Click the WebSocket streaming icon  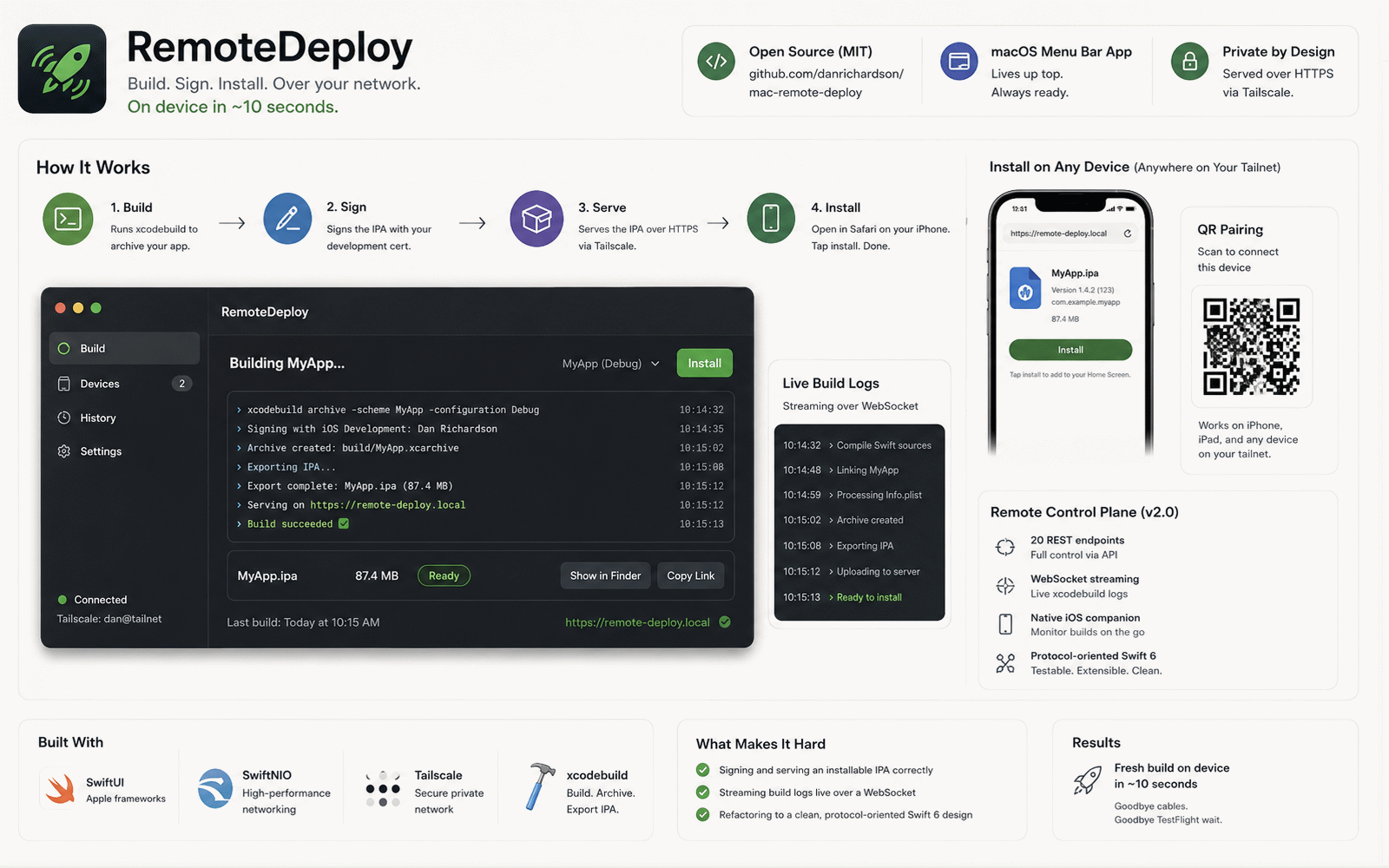(1005, 586)
